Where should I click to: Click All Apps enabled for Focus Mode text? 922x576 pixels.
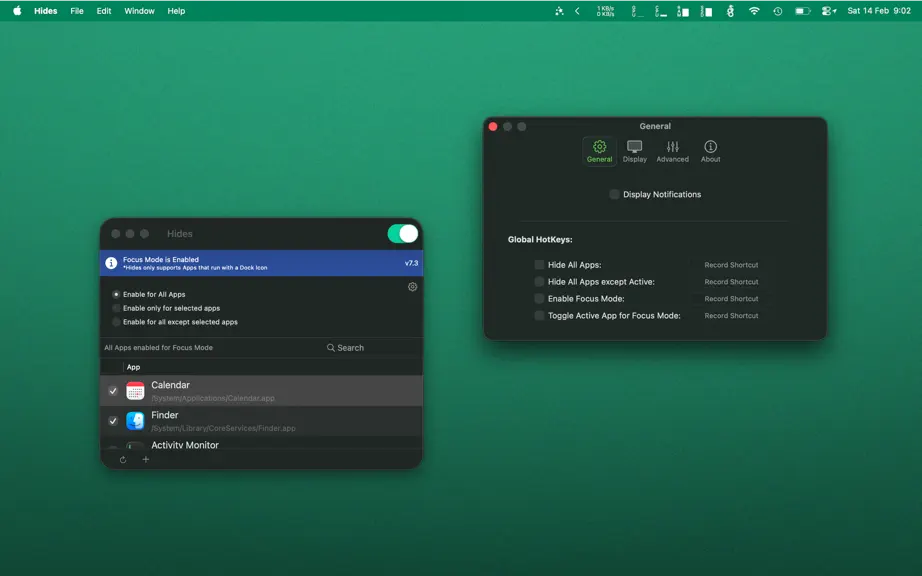pyautogui.click(x=159, y=348)
